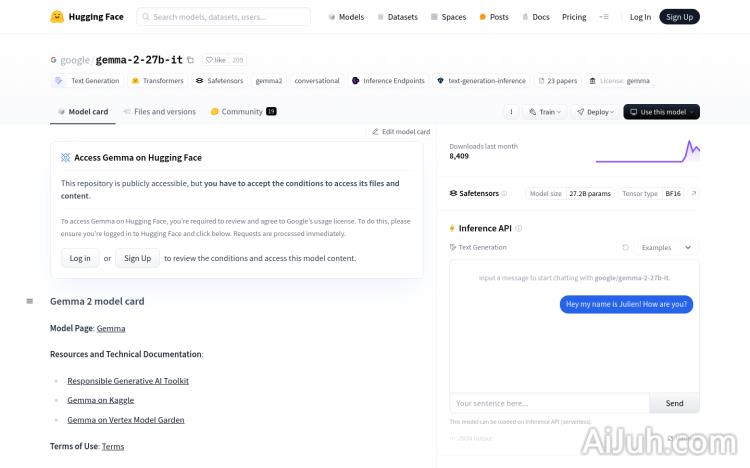Viewport: 750px width, 468px height.
Task: Expand the Train dropdown
Action: pos(545,112)
